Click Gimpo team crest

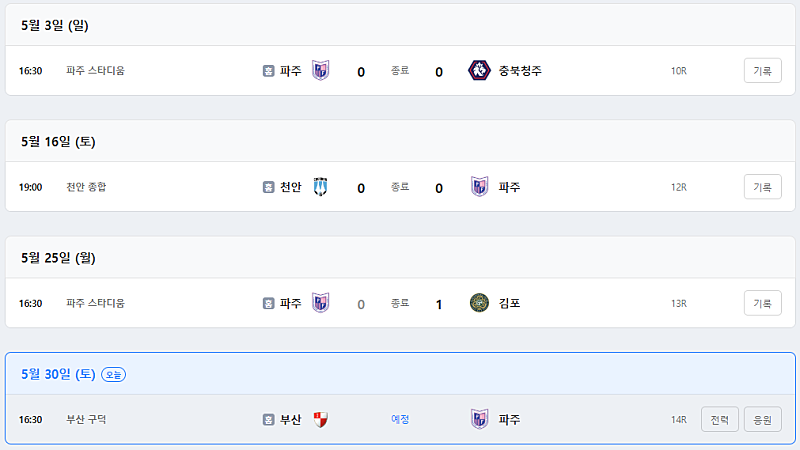pyautogui.click(x=479, y=303)
